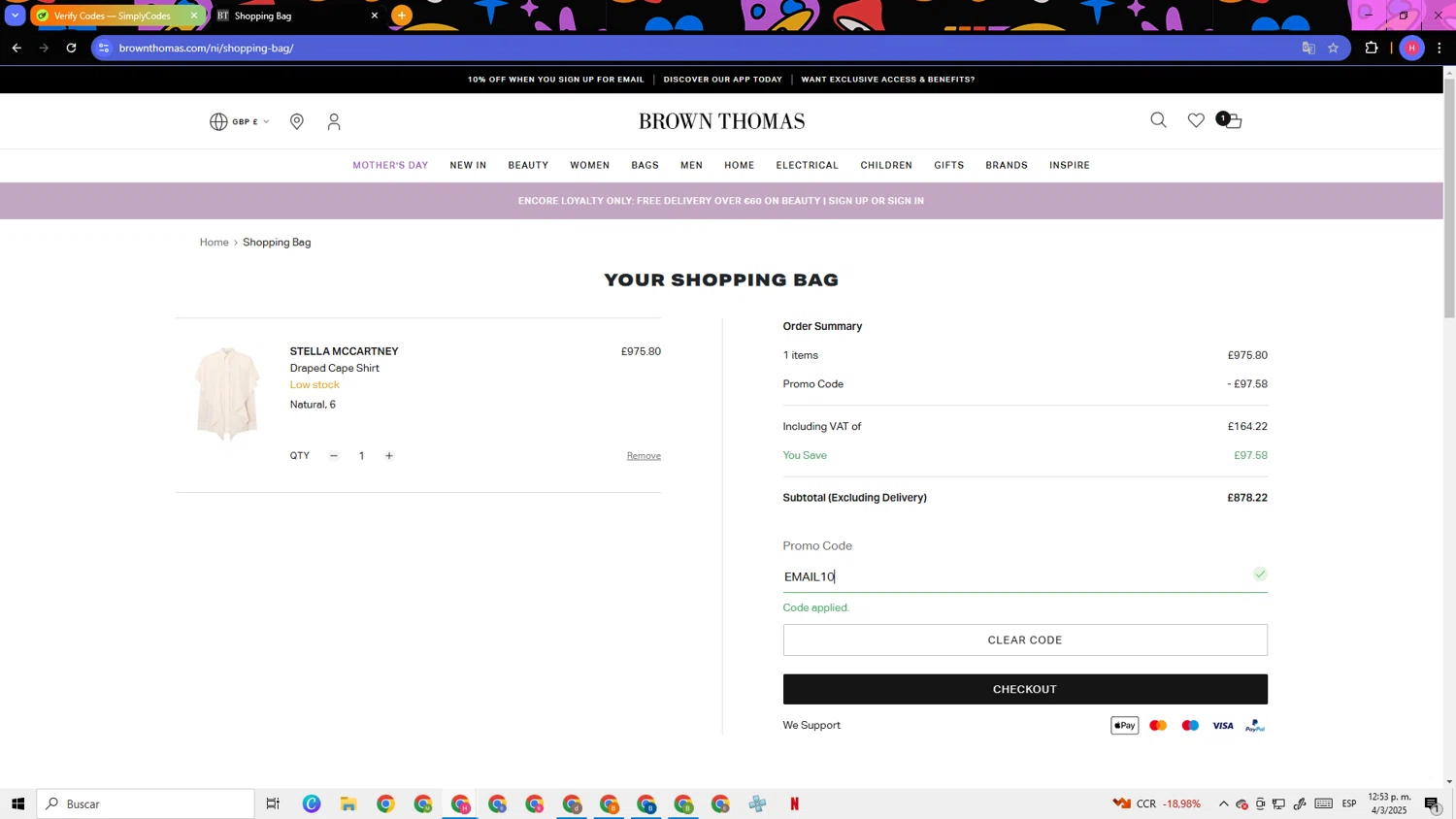Image resolution: width=1456 pixels, height=819 pixels.
Task: Open the BAGS menu
Action: pyautogui.click(x=645, y=165)
